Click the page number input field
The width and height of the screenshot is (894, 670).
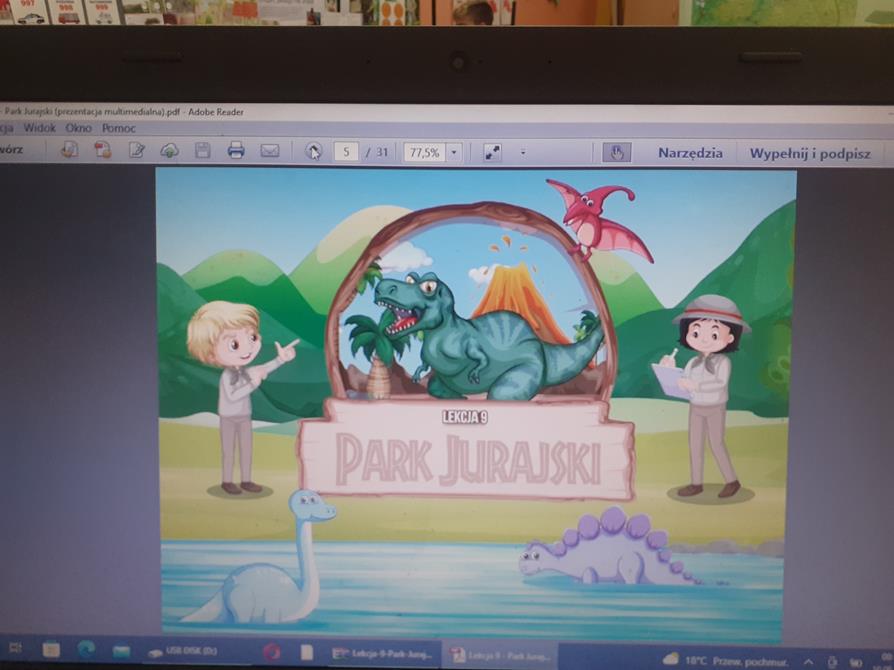346,152
